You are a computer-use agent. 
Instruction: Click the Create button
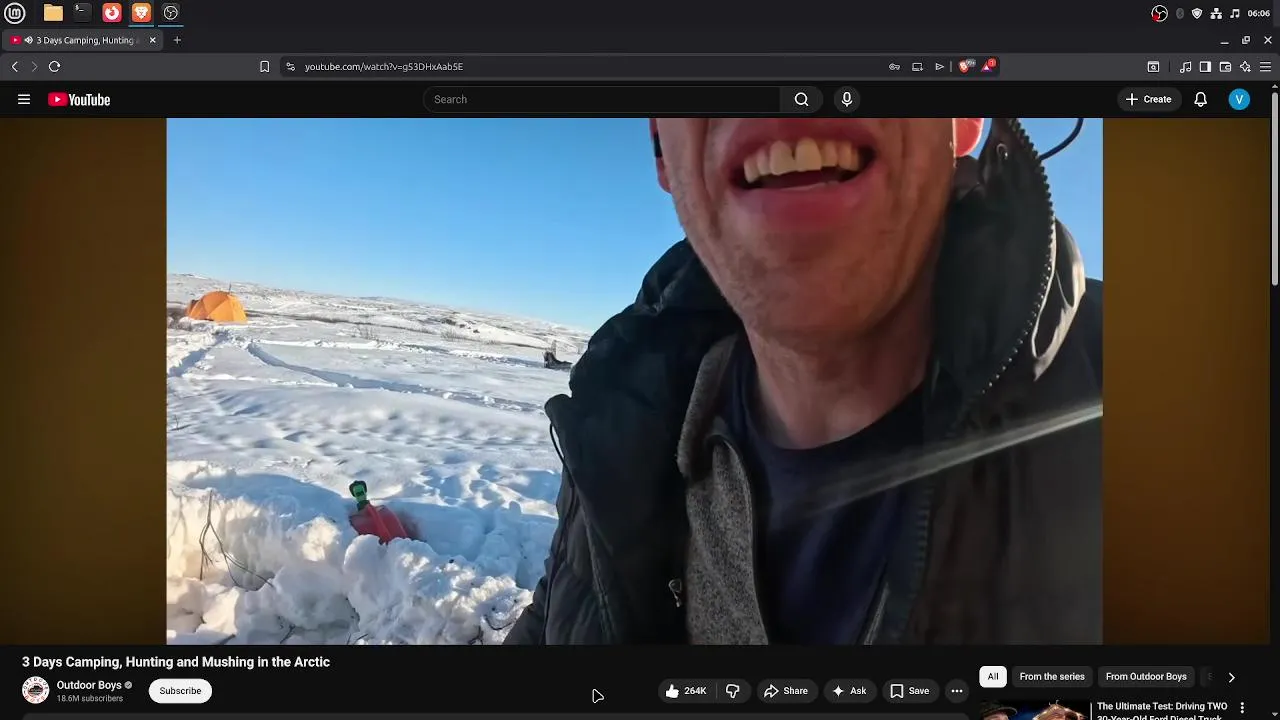click(x=1148, y=99)
